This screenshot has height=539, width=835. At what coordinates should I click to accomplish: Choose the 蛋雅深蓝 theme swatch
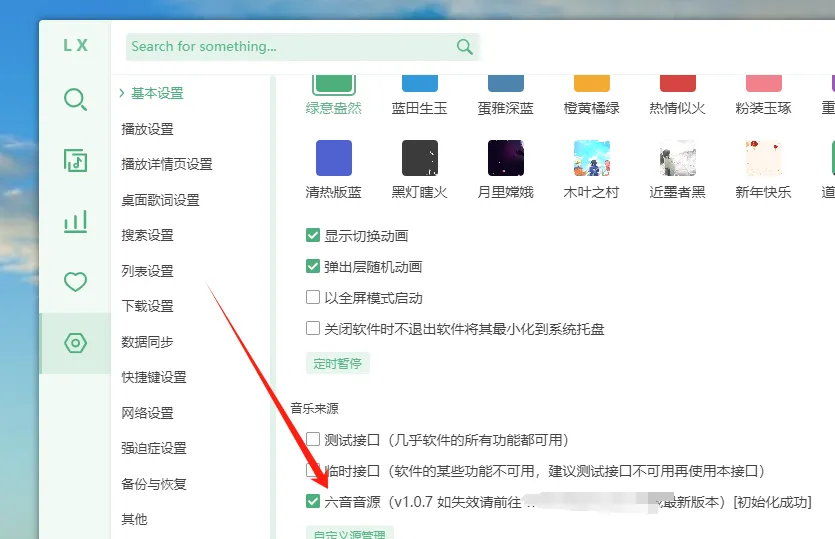(x=506, y=84)
